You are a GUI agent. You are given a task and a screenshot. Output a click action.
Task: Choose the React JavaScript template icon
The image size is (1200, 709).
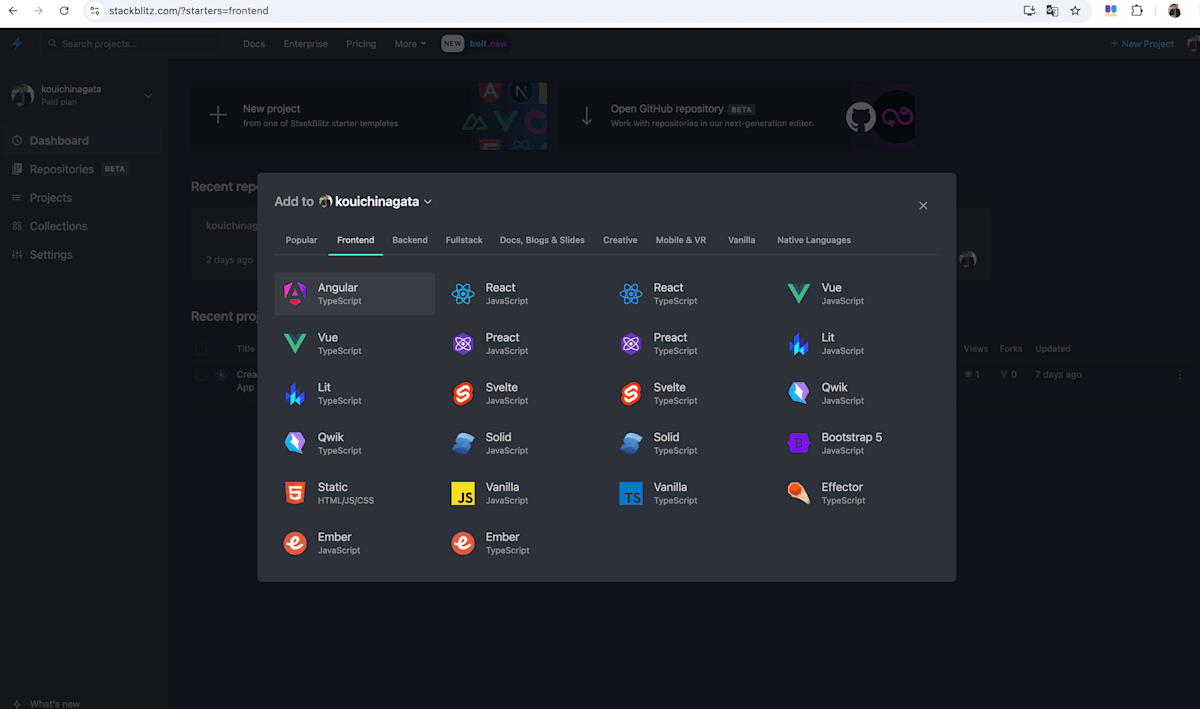point(463,293)
